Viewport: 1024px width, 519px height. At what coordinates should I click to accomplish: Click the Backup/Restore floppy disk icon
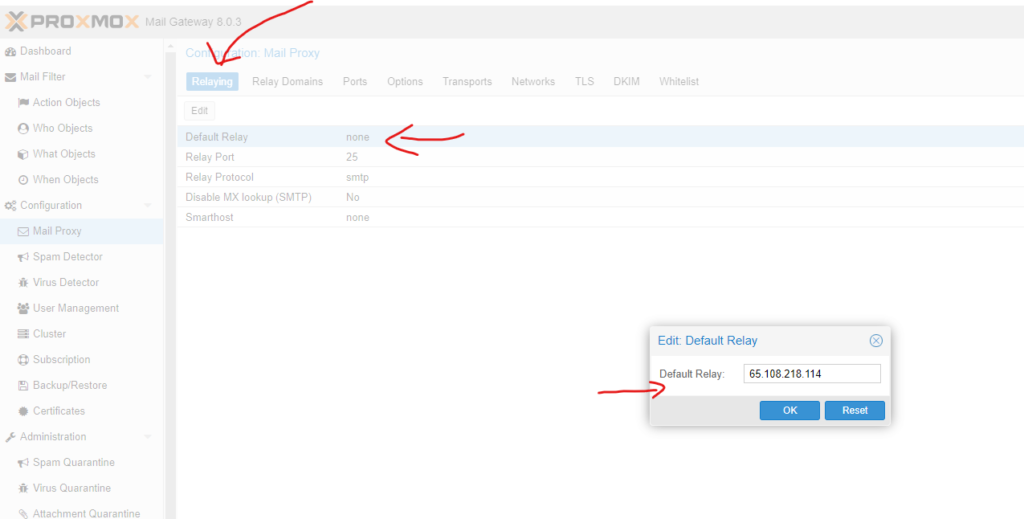pos(23,385)
